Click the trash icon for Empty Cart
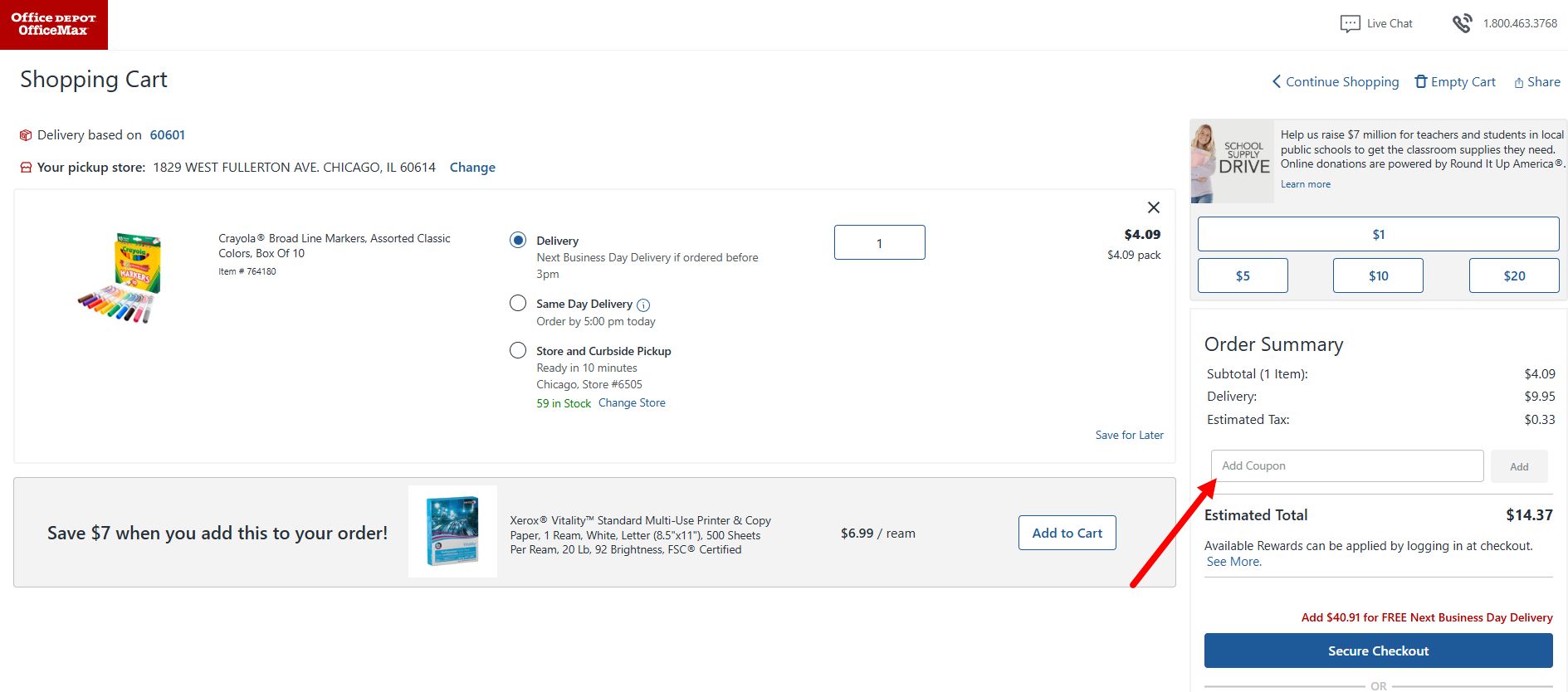 [1421, 81]
